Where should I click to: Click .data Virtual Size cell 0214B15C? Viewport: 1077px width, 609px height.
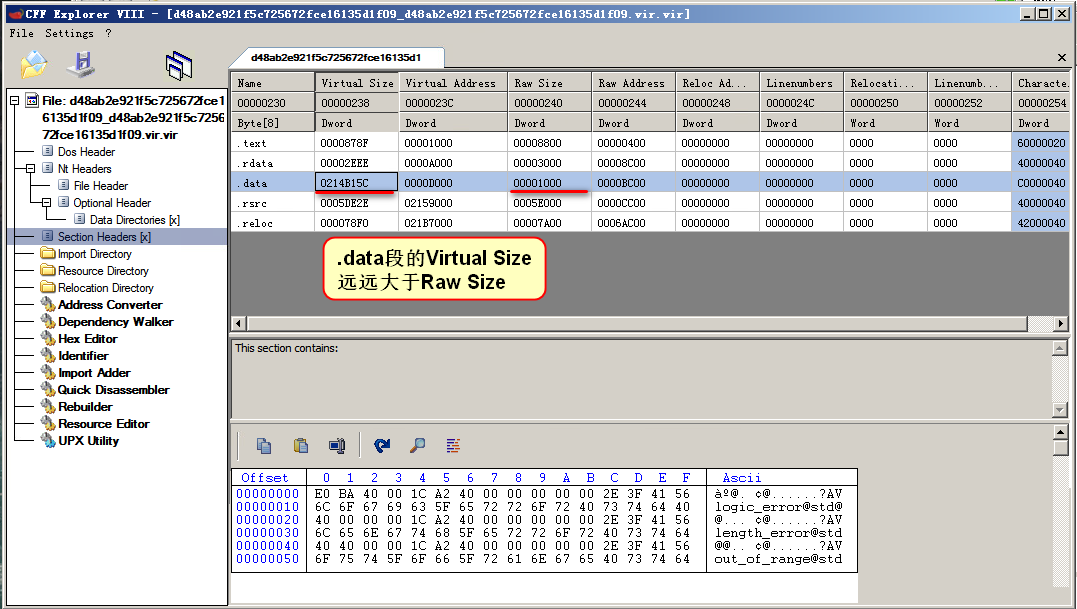(x=356, y=183)
